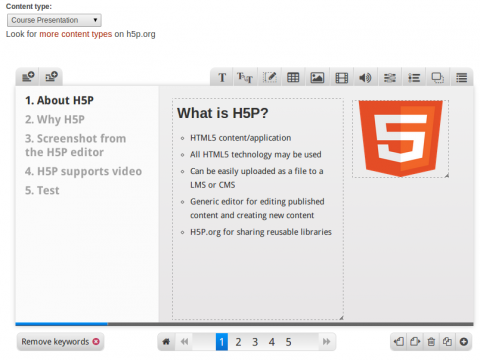The width and height of the screenshot is (480, 360).
Task: Go to slide 1 in the pager
Action: coord(222,342)
